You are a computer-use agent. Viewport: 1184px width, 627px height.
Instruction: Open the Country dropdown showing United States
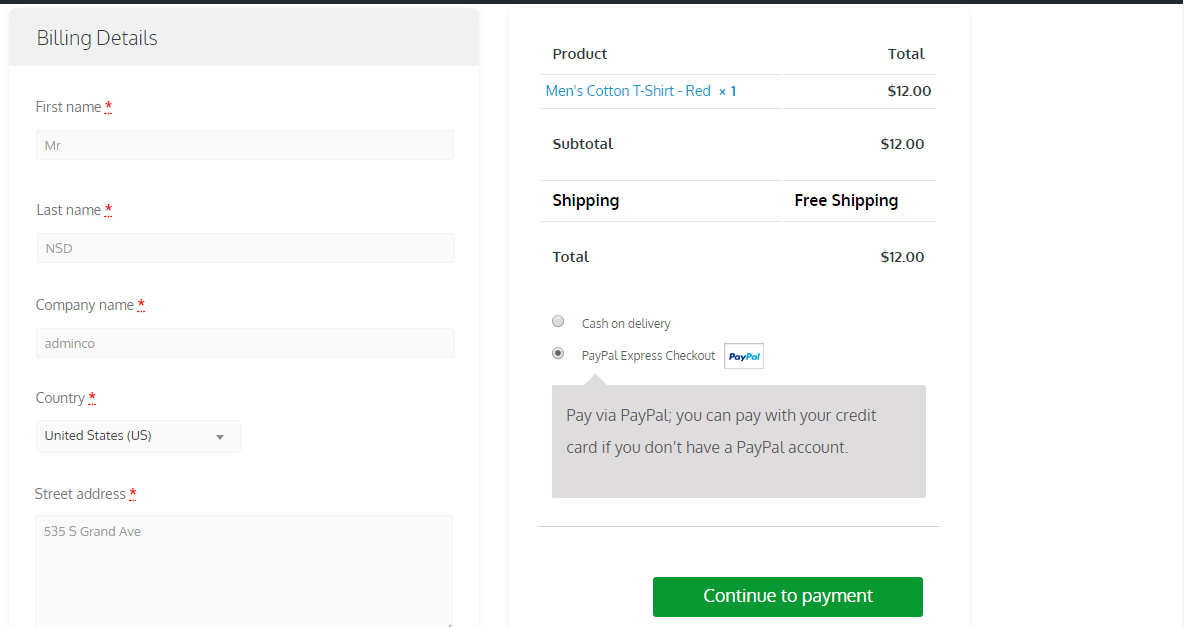tap(138, 436)
